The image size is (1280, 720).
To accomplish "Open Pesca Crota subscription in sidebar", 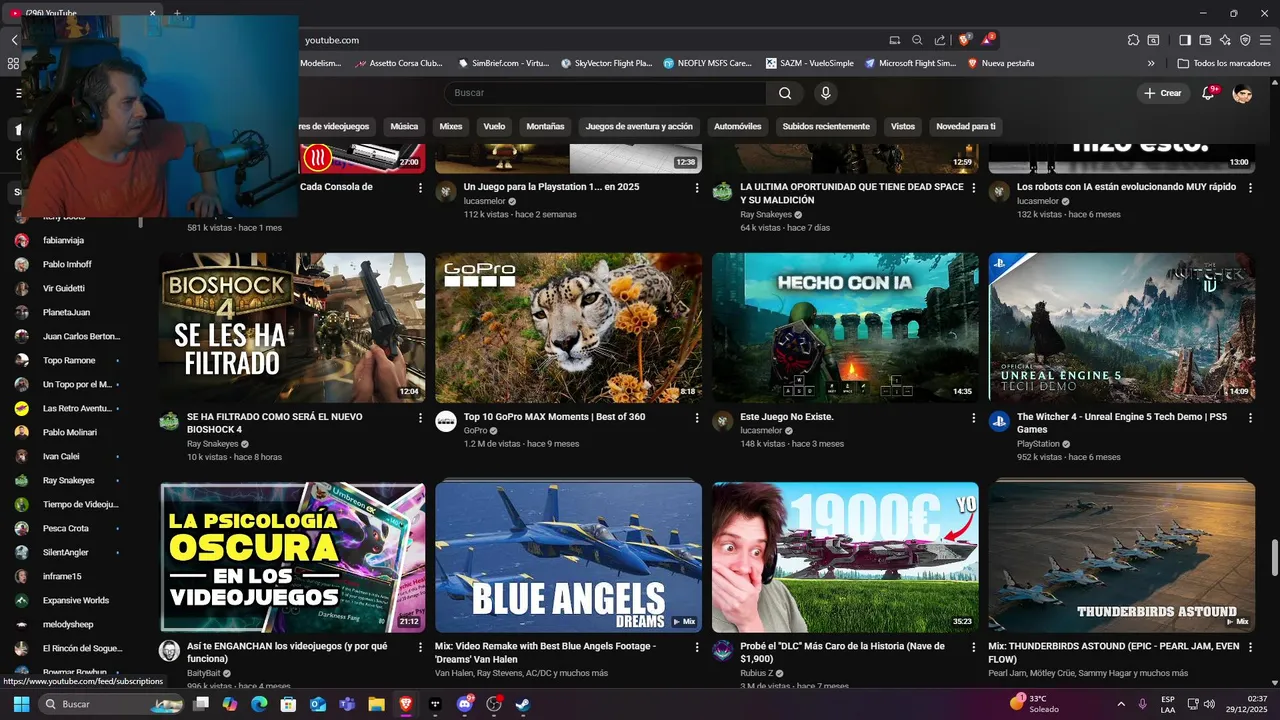I will point(65,528).
